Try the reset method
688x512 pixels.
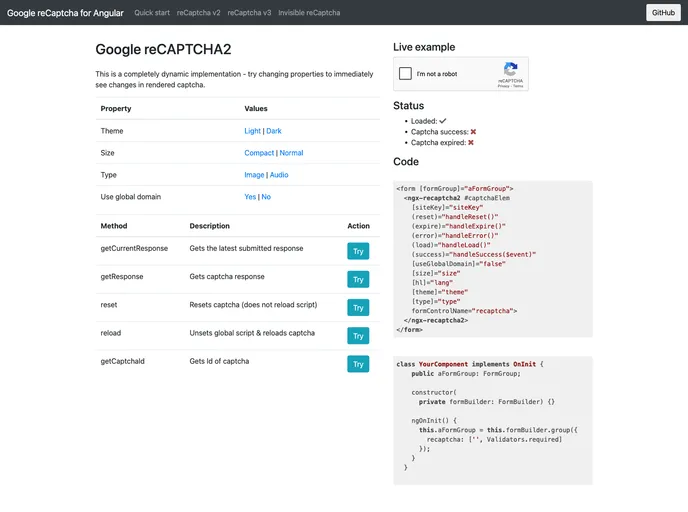click(x=358, y=308)
